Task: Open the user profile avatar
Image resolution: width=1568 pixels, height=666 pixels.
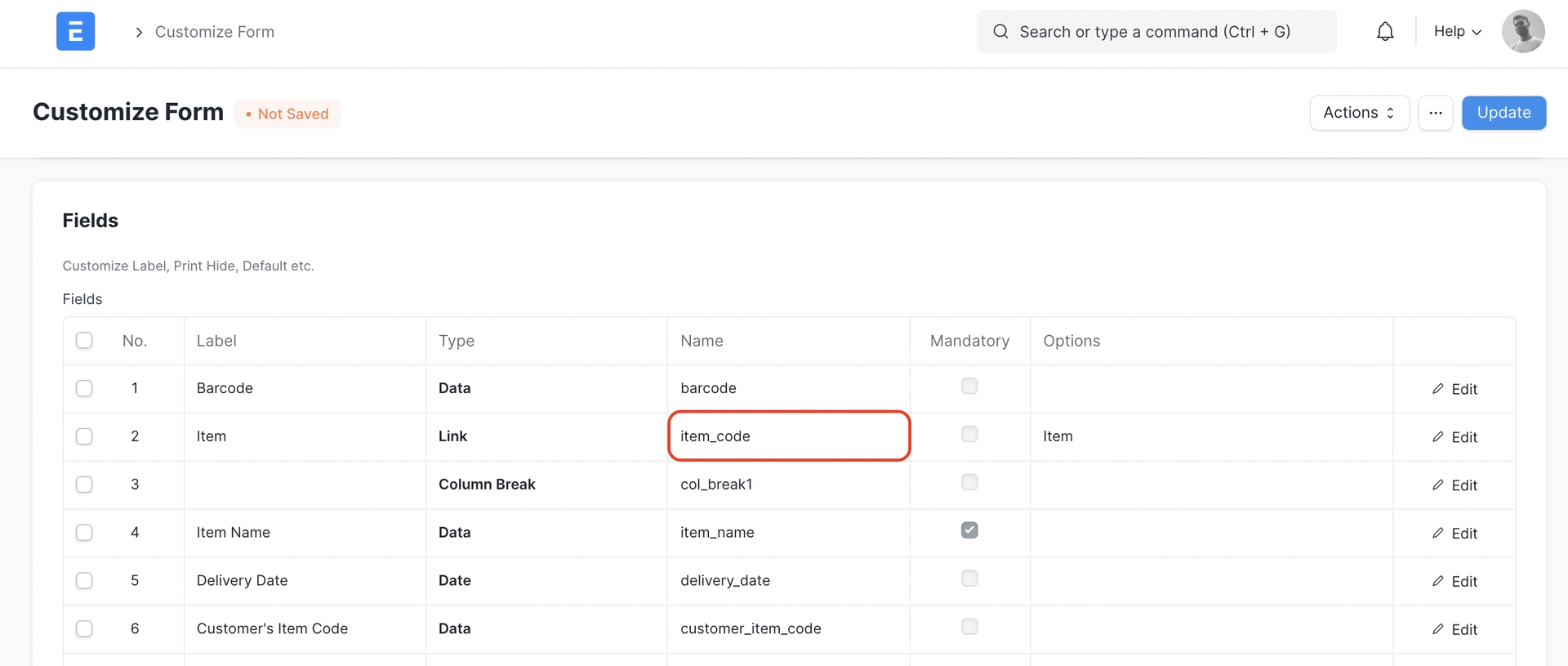Action: [x=1522, y=32]
